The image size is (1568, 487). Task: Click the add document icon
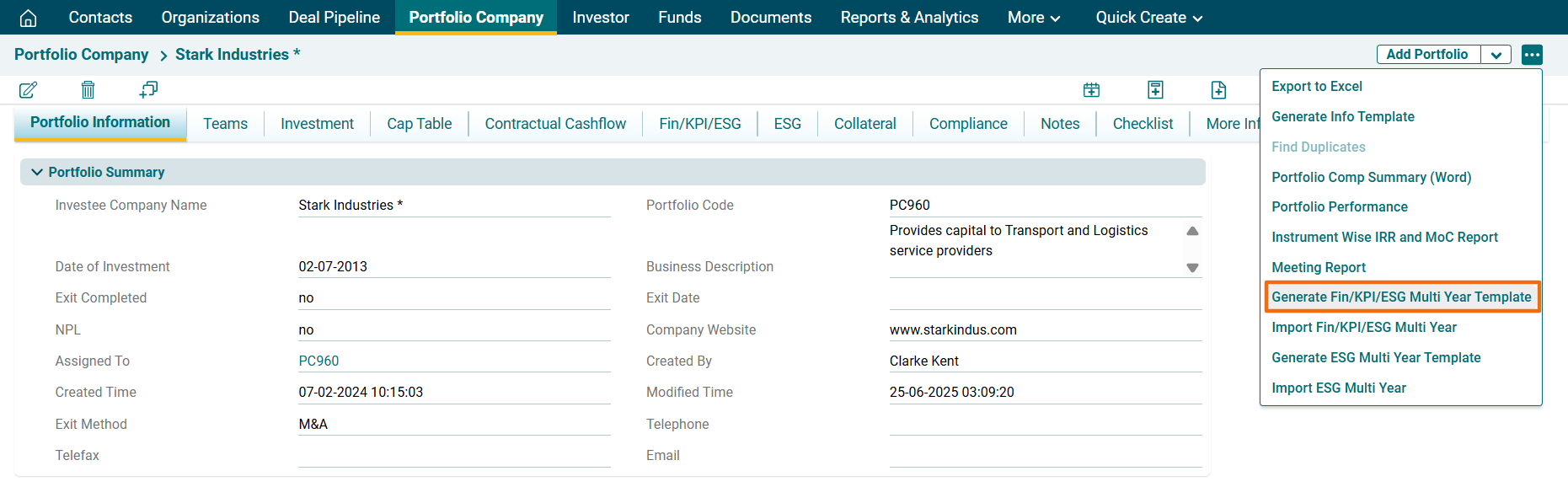click(1218, 90)
